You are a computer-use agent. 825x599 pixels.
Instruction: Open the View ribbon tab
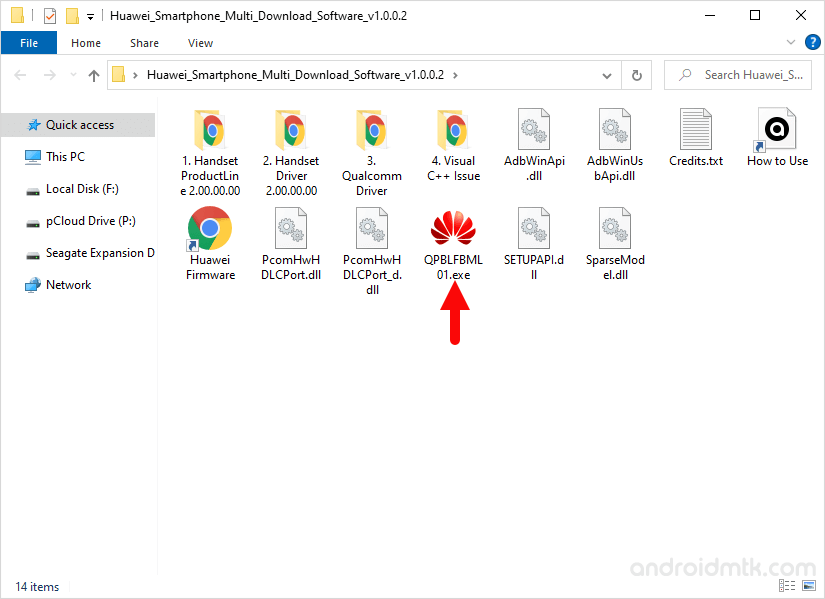[x=200, y=43]
